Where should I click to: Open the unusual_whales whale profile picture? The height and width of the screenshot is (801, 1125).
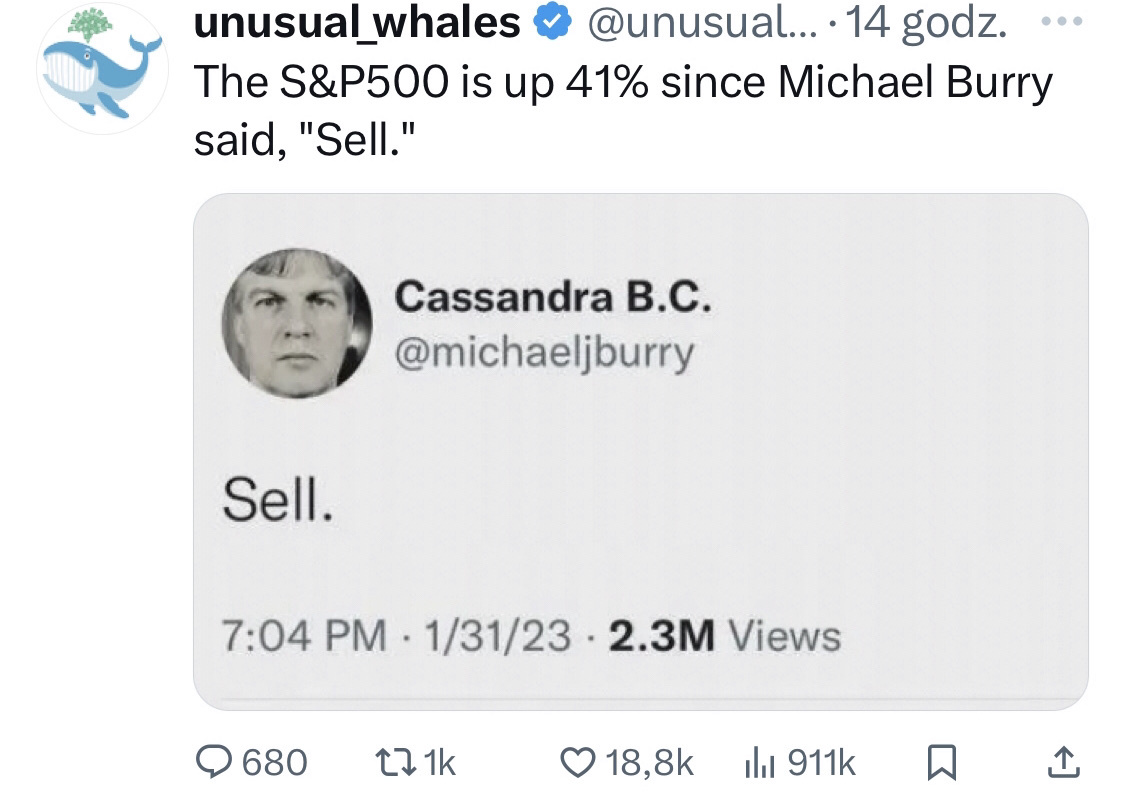[x=100, y=70]
